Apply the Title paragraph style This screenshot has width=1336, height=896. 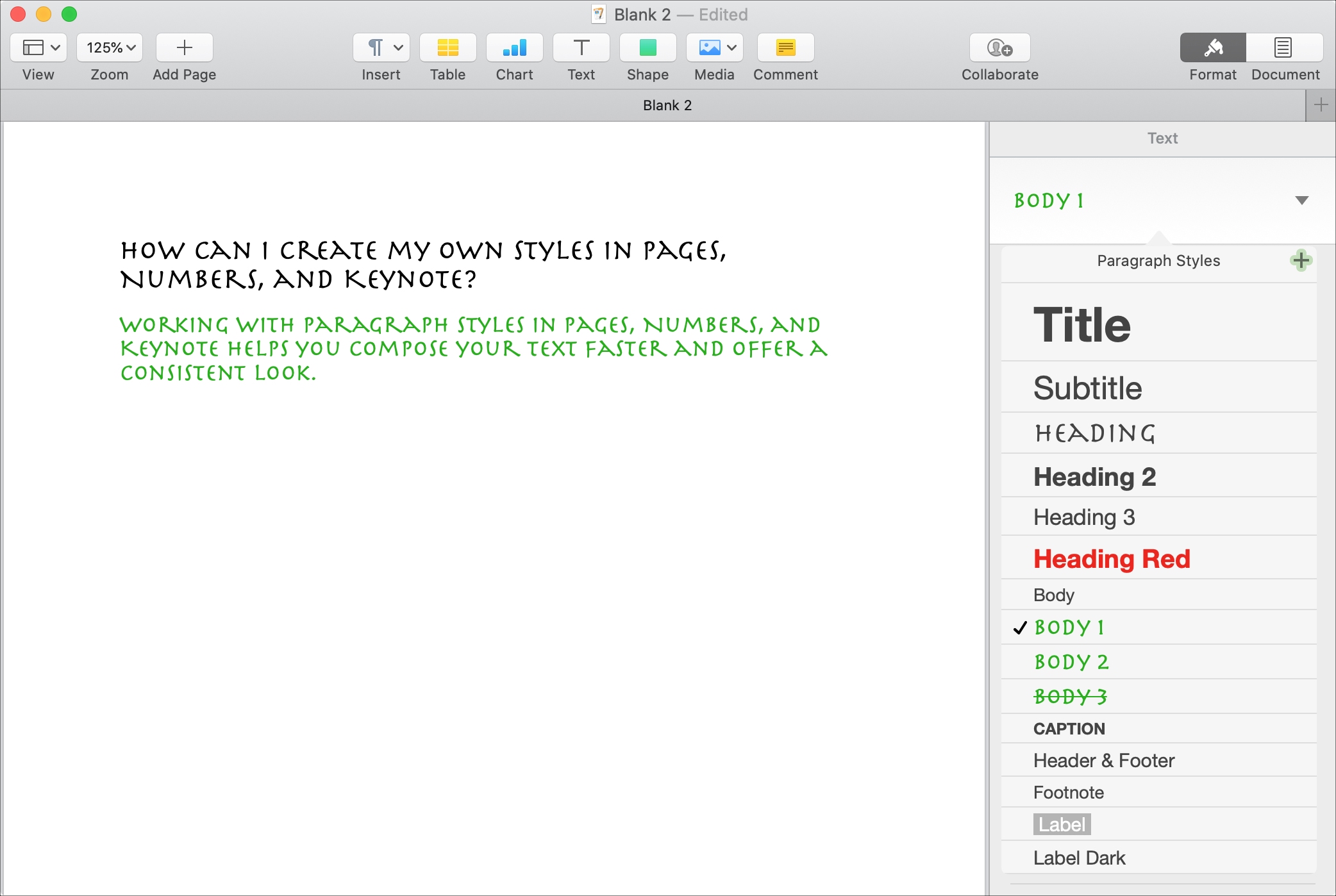pyautogui.click(x=1158, y=324)
